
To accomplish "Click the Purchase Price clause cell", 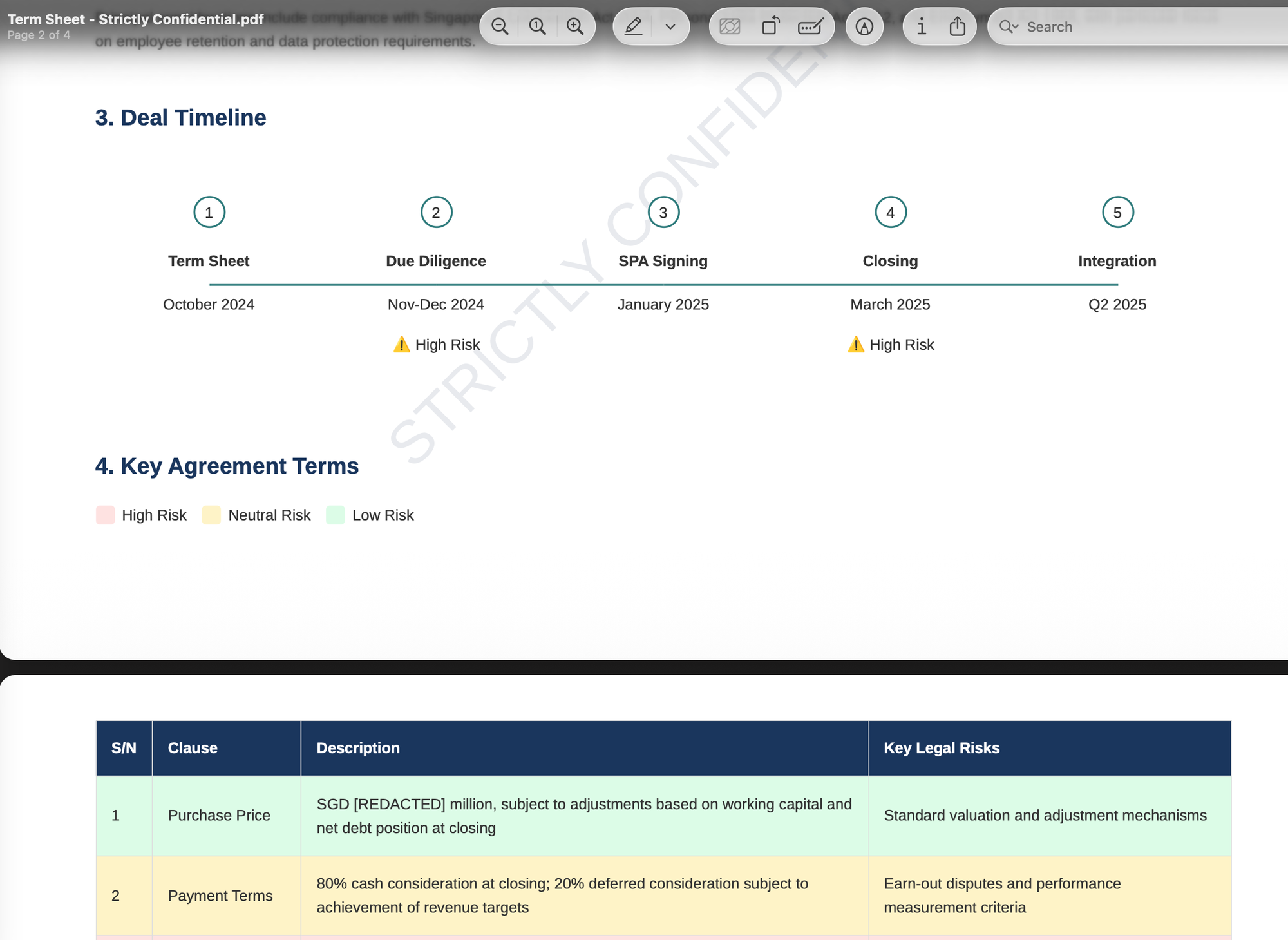I will [219, 815].
